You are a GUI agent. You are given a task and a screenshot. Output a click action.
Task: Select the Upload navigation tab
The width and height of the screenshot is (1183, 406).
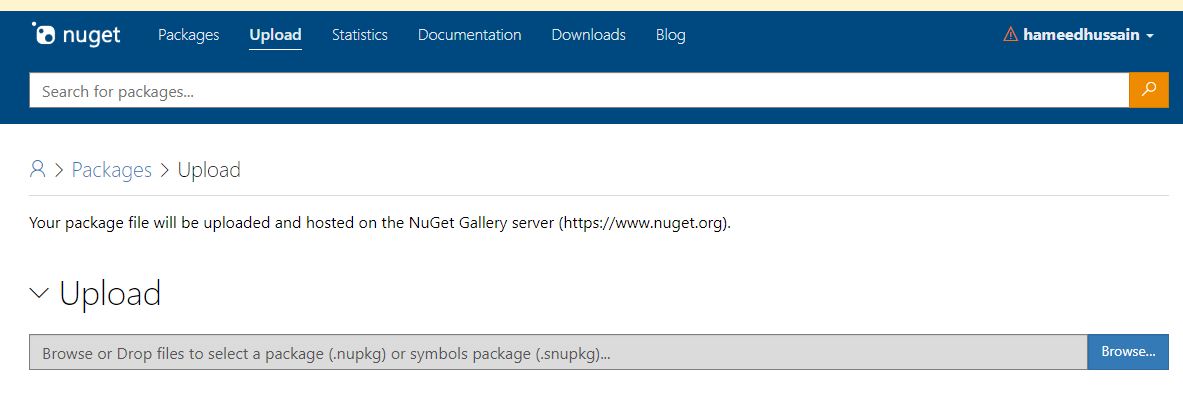[x=275, y=35]
